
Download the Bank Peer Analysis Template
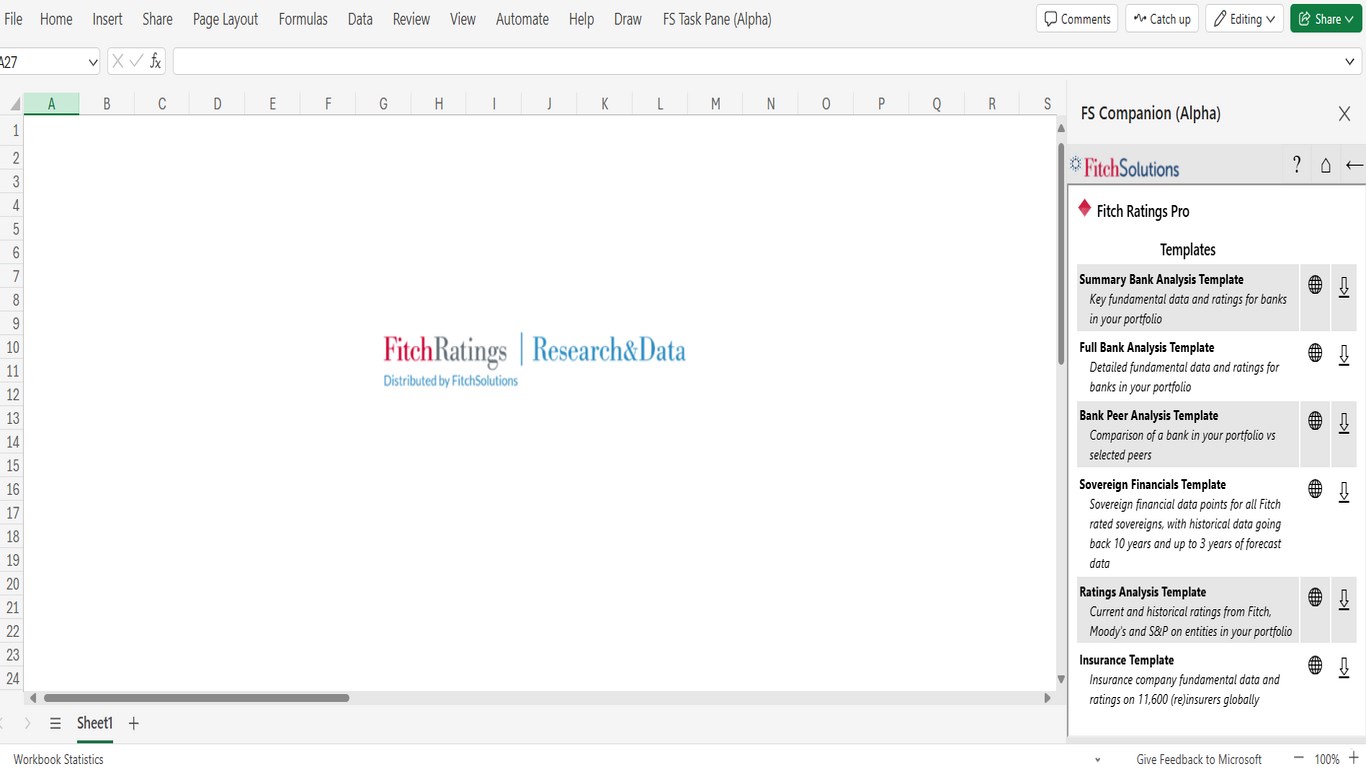(1344, 423)
